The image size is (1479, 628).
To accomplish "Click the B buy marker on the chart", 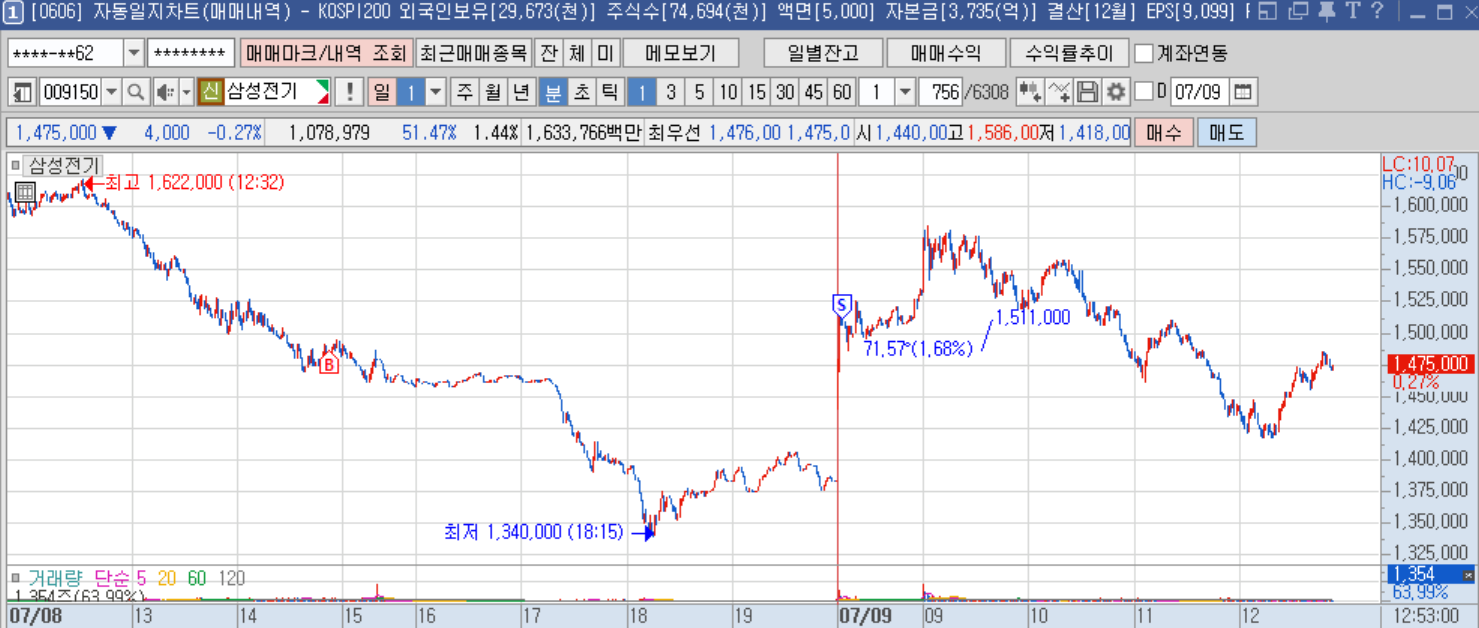I will tap(328, 366).
